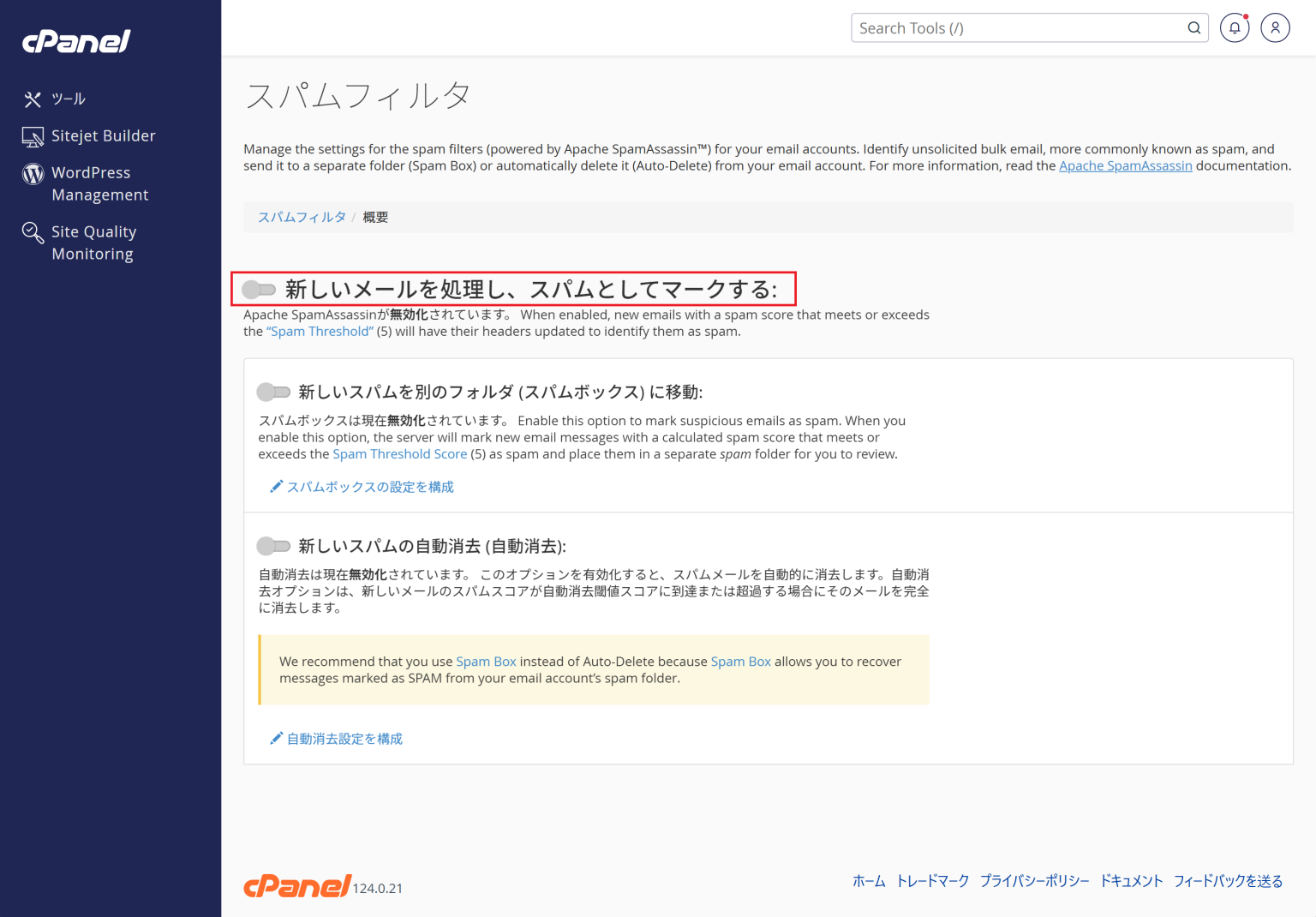Click the pencil icon beside スパムボックスの設定を構成

tap(276, 486)
